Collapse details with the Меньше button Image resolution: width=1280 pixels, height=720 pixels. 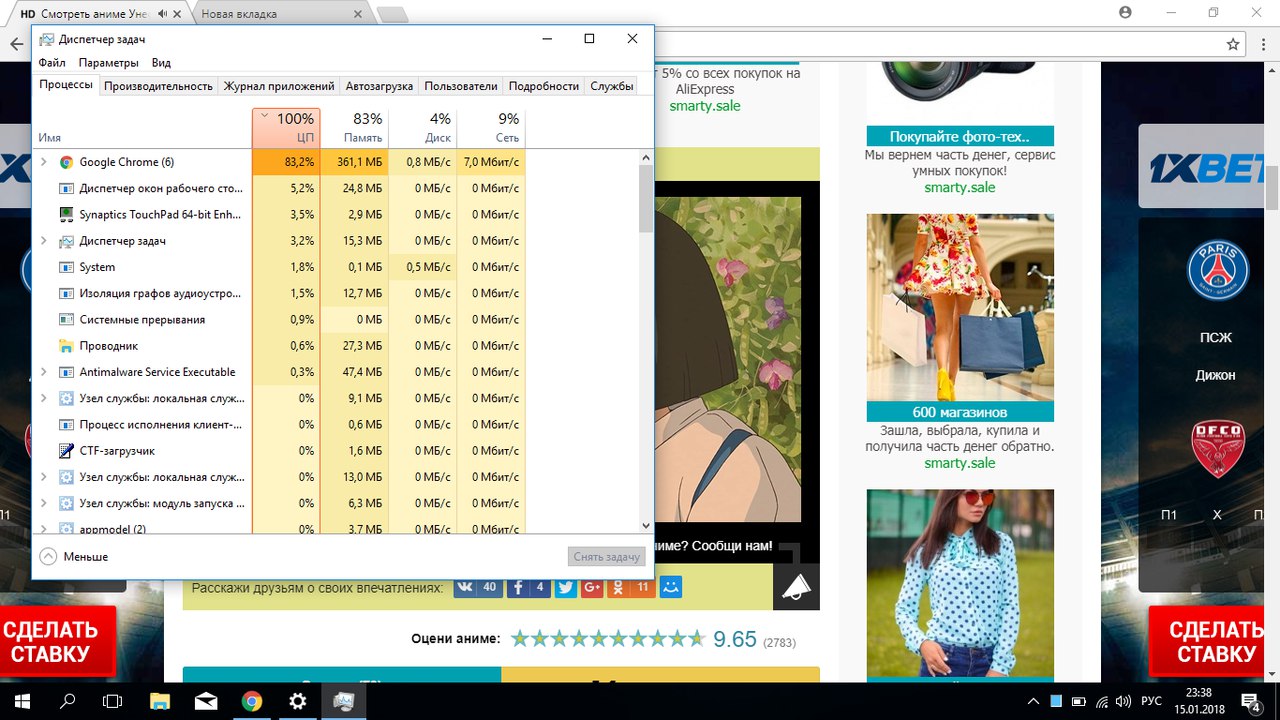pos(74,556)
